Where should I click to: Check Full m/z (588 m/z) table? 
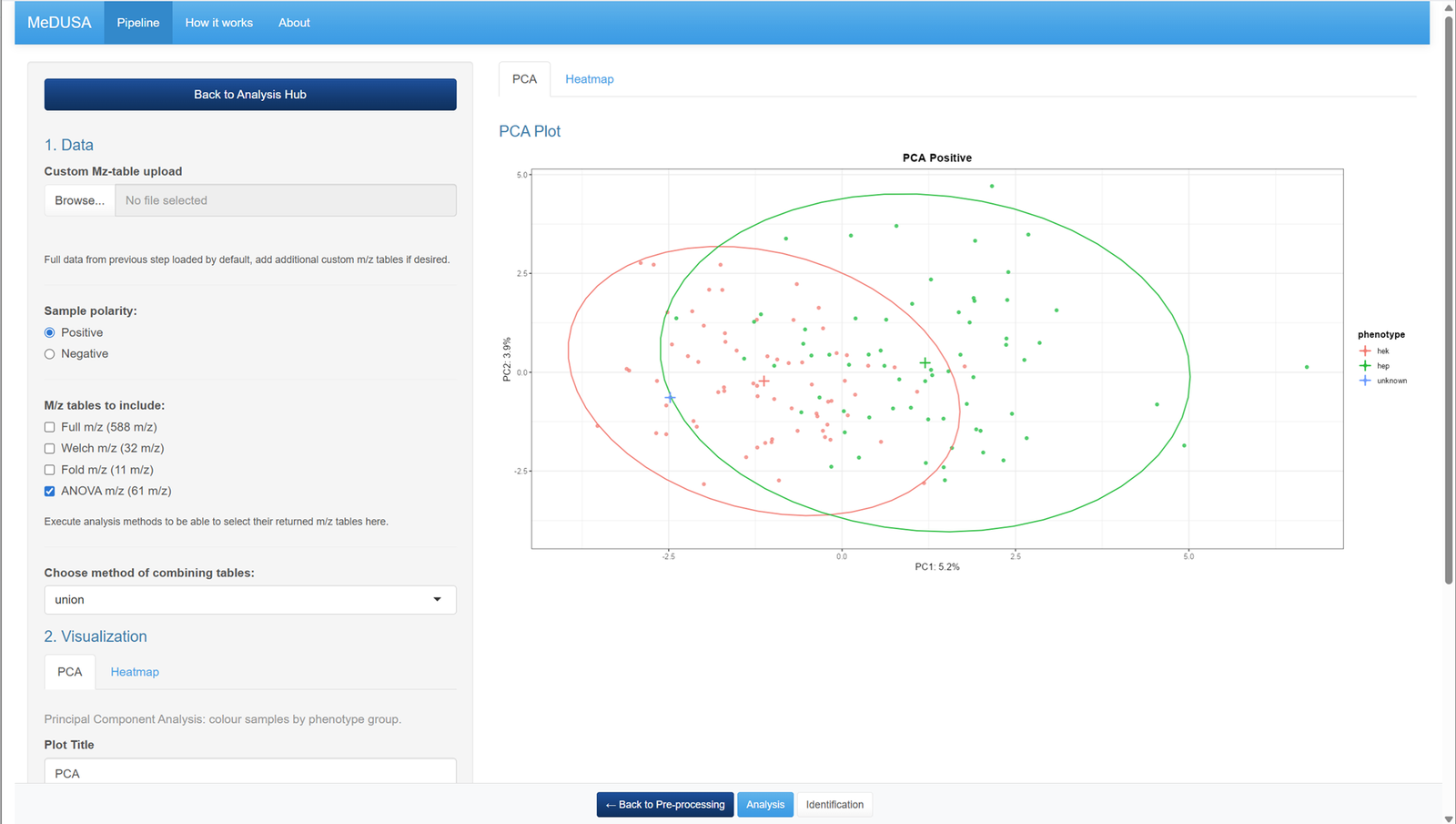pyautogui.click(x=50, y=427)
